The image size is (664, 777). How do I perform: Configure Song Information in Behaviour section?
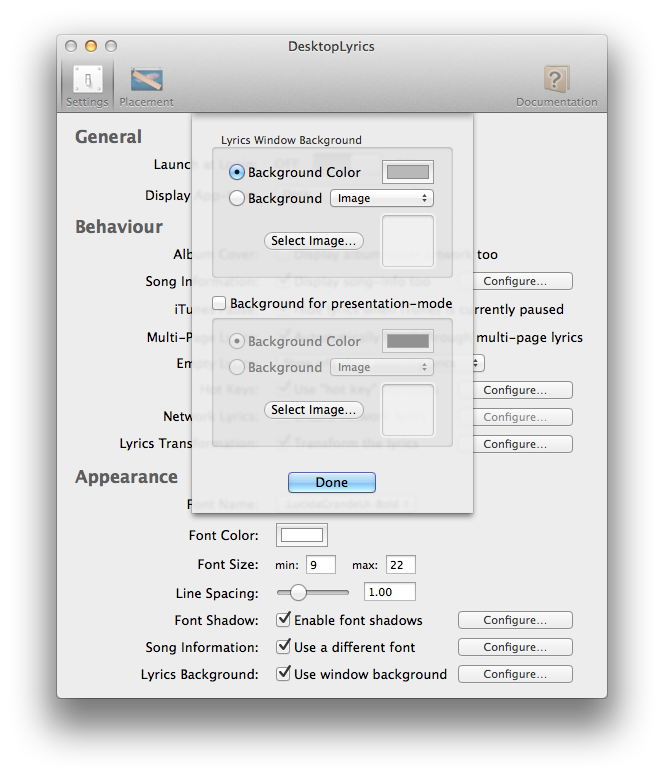522,281
